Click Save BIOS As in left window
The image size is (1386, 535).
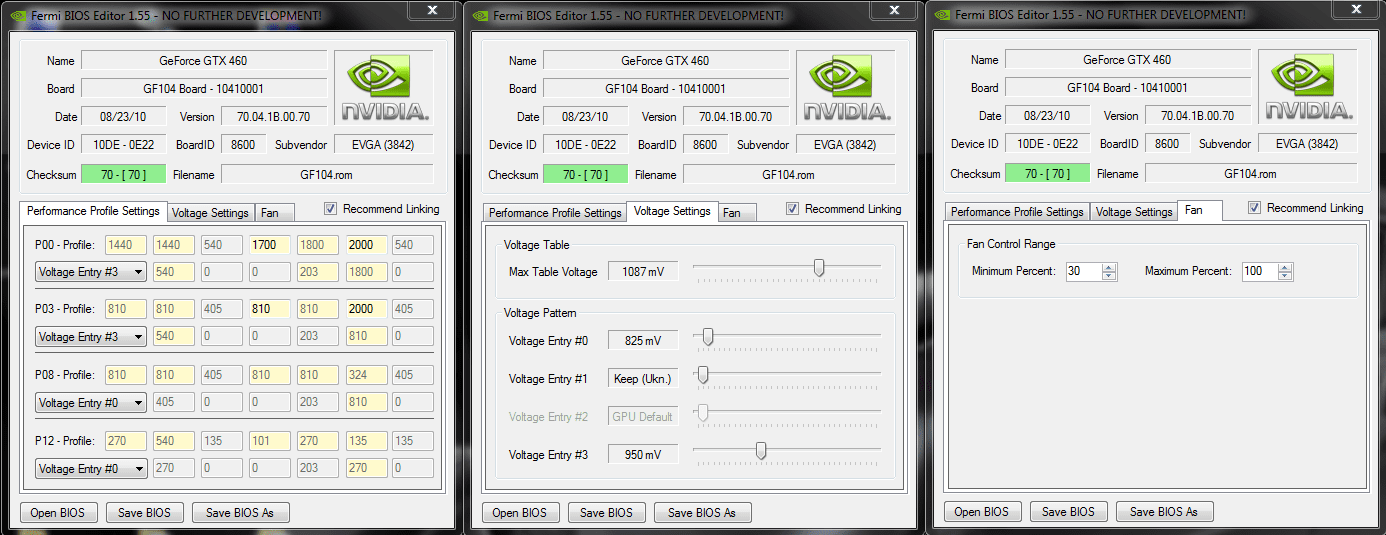240,512
